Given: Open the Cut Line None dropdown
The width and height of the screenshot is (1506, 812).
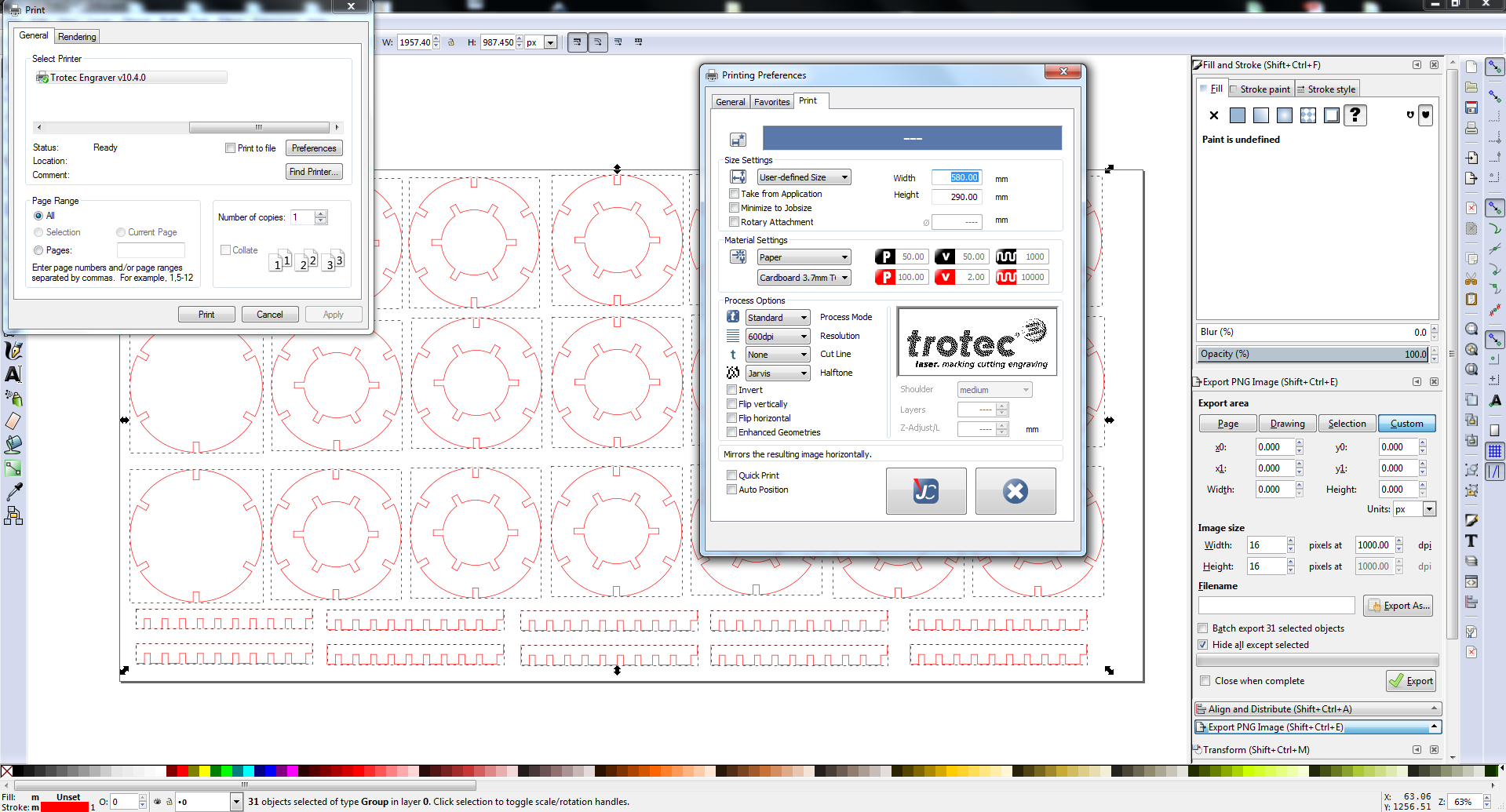Looking at the screenshot, I should click(x=778, y=355).
